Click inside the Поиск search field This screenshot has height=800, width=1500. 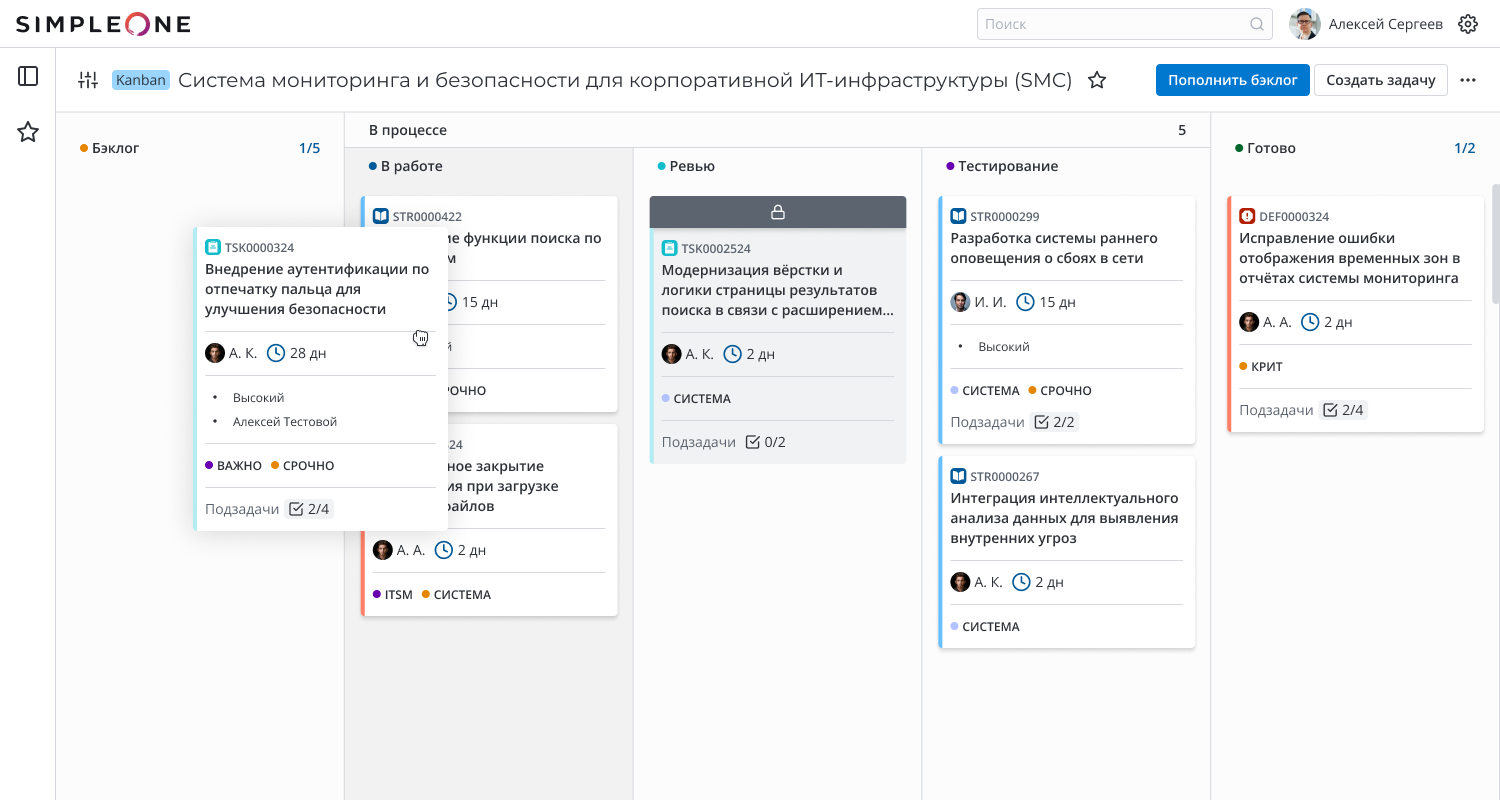(1100, 23)
